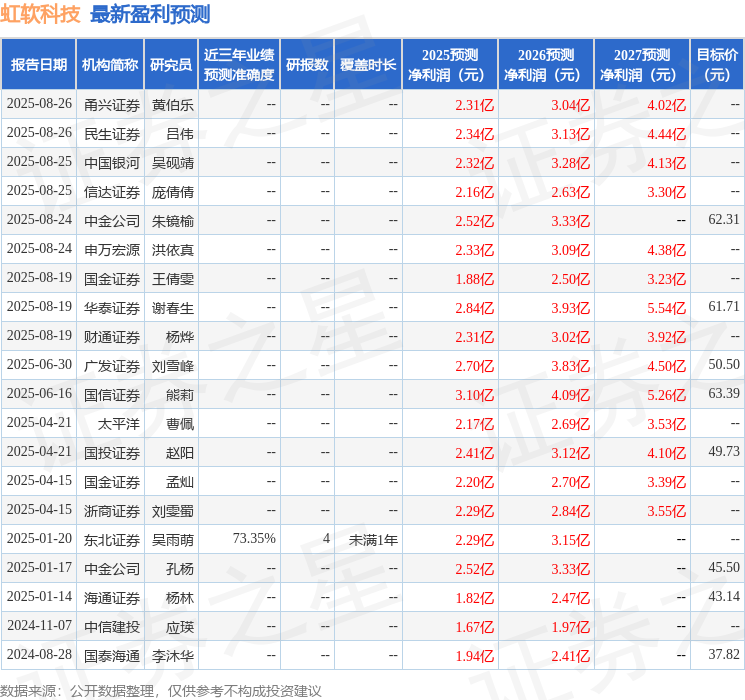Click the 1.88亿 profit forecast
This screenshot has width=745, height=700.
475,279
